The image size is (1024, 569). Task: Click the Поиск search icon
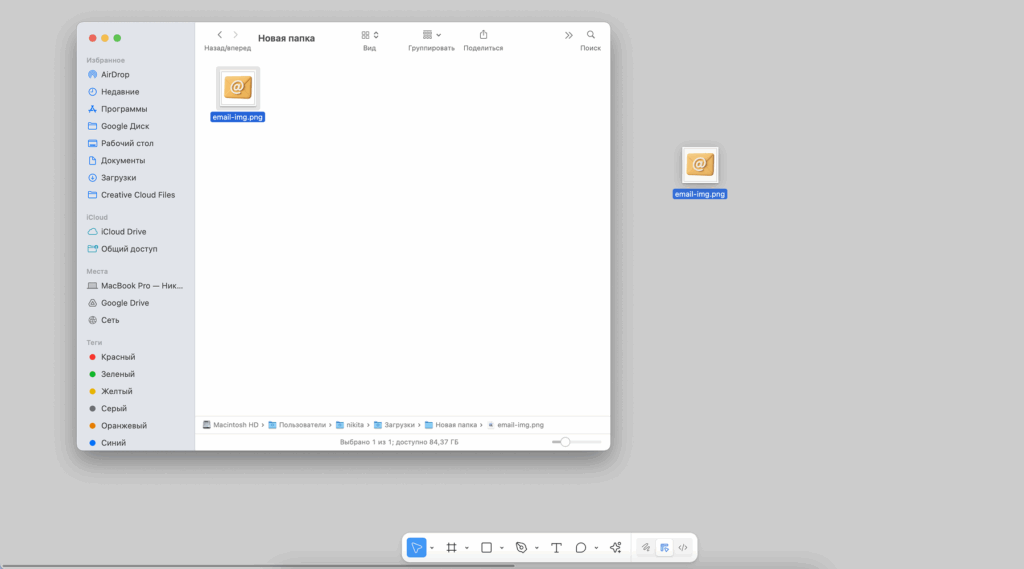pyautogui.click(x=590, y=35)
